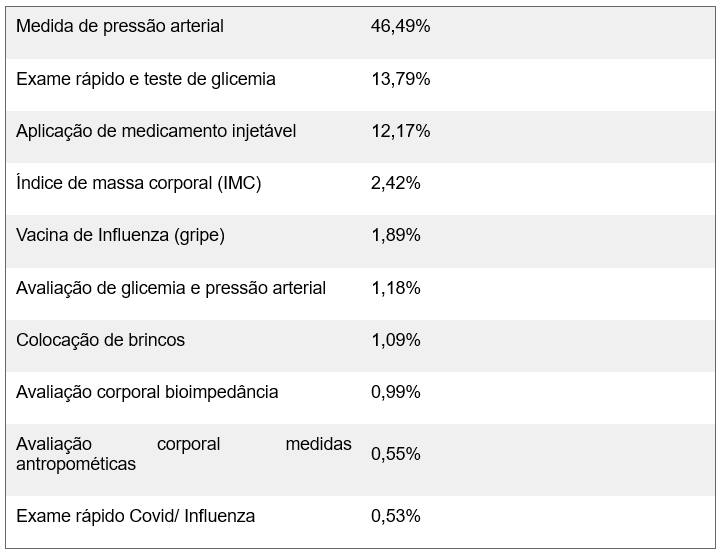Click 'Vacina de Influenza (gripe)' row
This screenshot has height=558, width=725.
pyautogui.click(x=120, y=235)
